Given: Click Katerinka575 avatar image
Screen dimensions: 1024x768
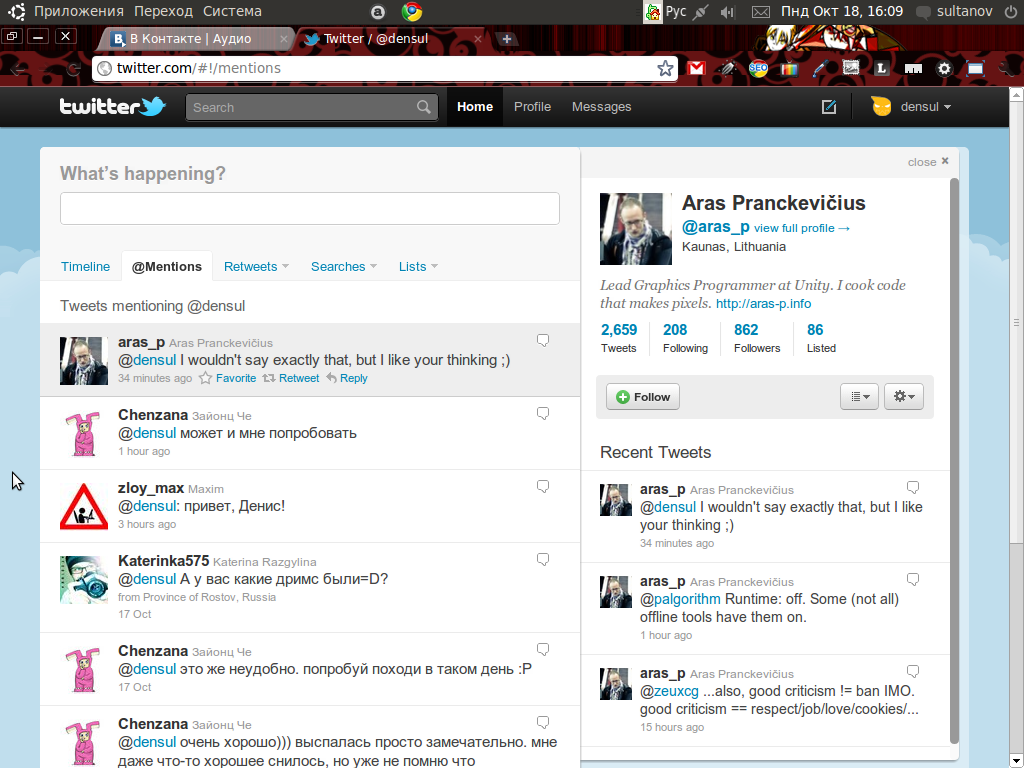Looking at the screenshot, I should point(84,579).
